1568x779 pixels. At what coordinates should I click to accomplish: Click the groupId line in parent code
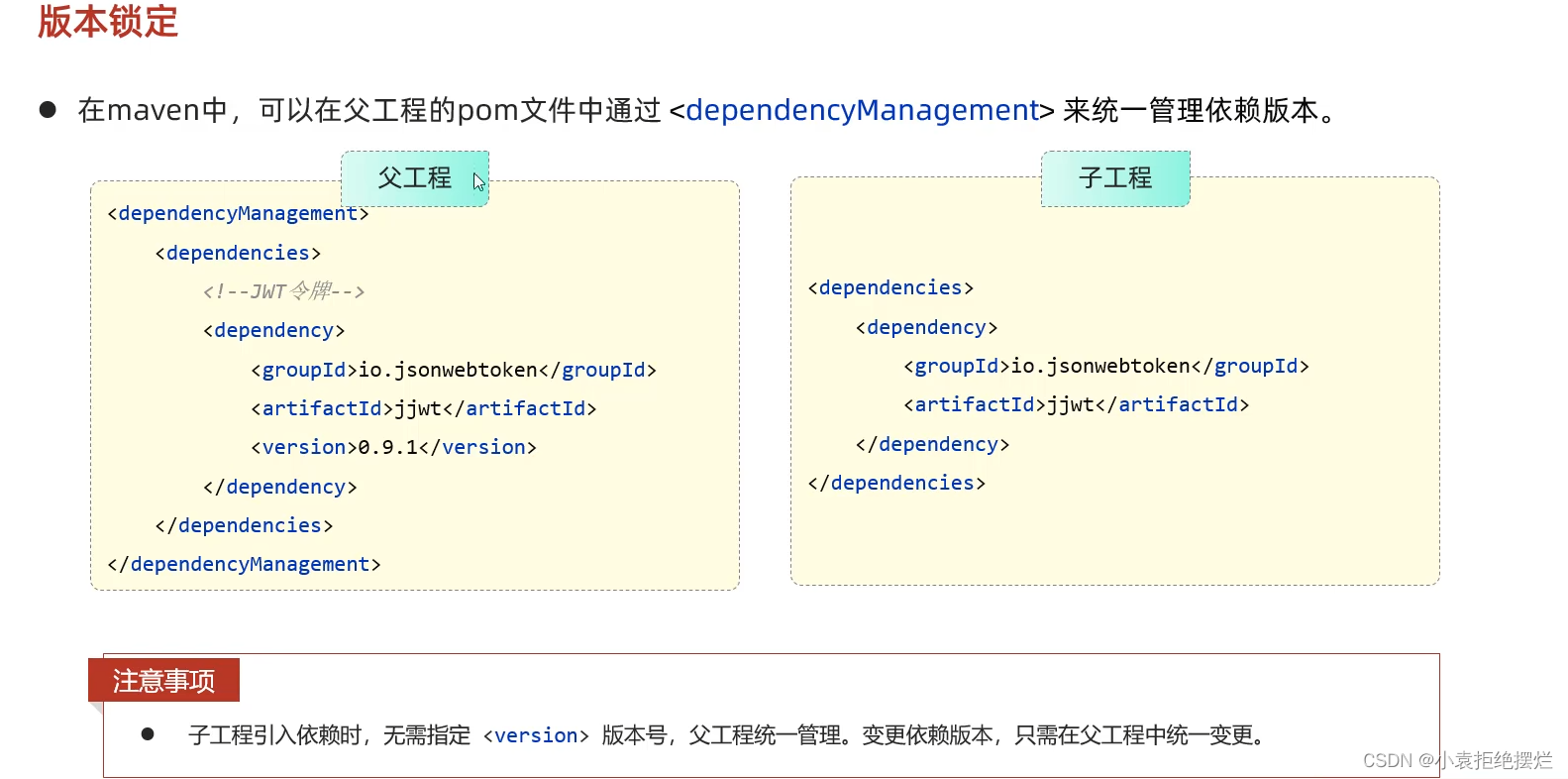point(454,370)
